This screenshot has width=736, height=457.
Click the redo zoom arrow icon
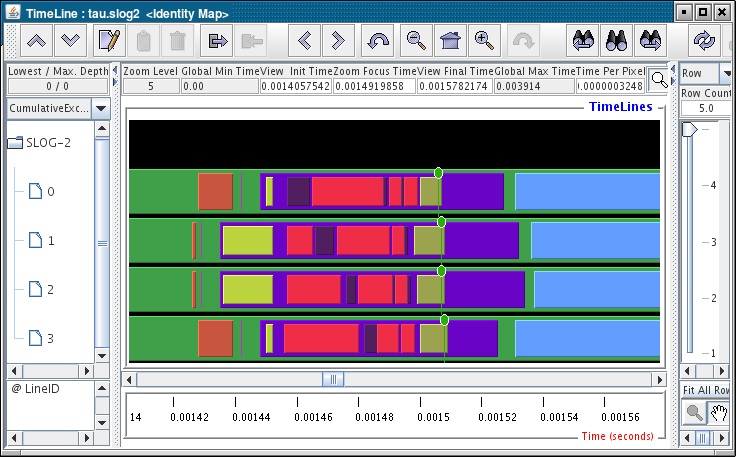click(523, 41)
